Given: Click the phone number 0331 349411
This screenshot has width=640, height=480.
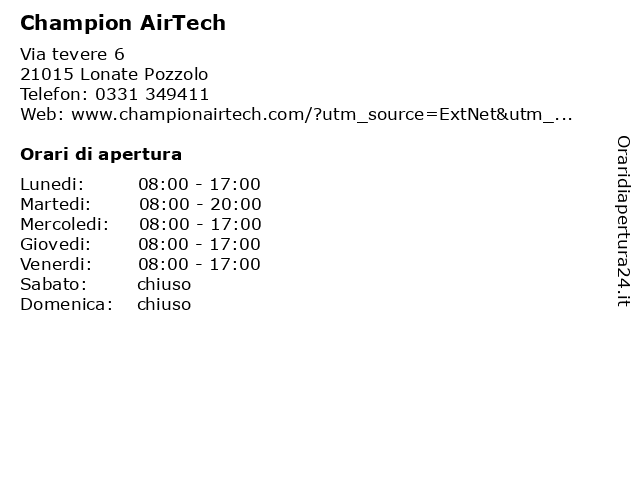Looking at the screenshot, I should tap(152, 94).
